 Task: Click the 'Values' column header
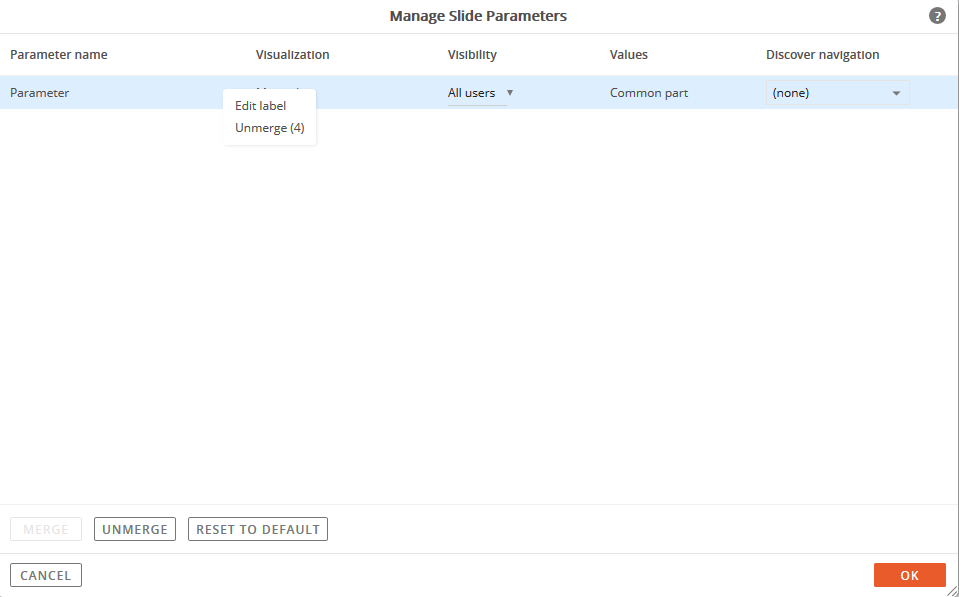tap(629, 54)
